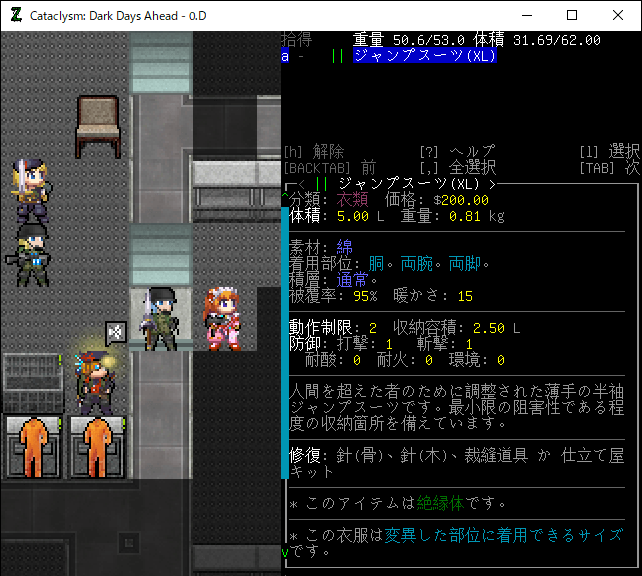Click the price $200.00

461,200
